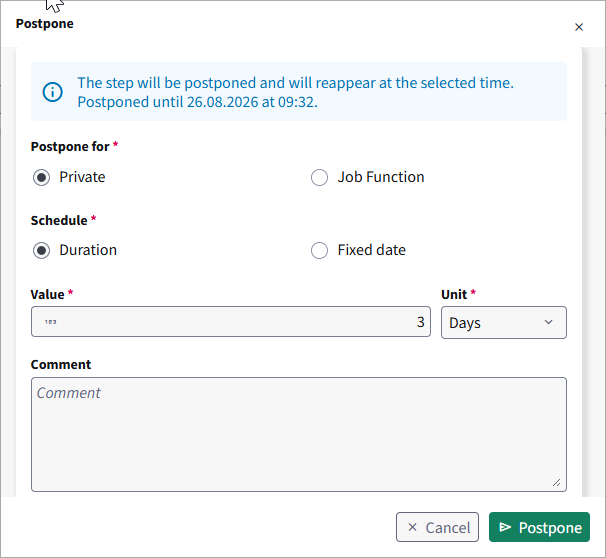606x558 pixels.
Task: Click the Schedule field label
Action: click(x=59, y=220)
